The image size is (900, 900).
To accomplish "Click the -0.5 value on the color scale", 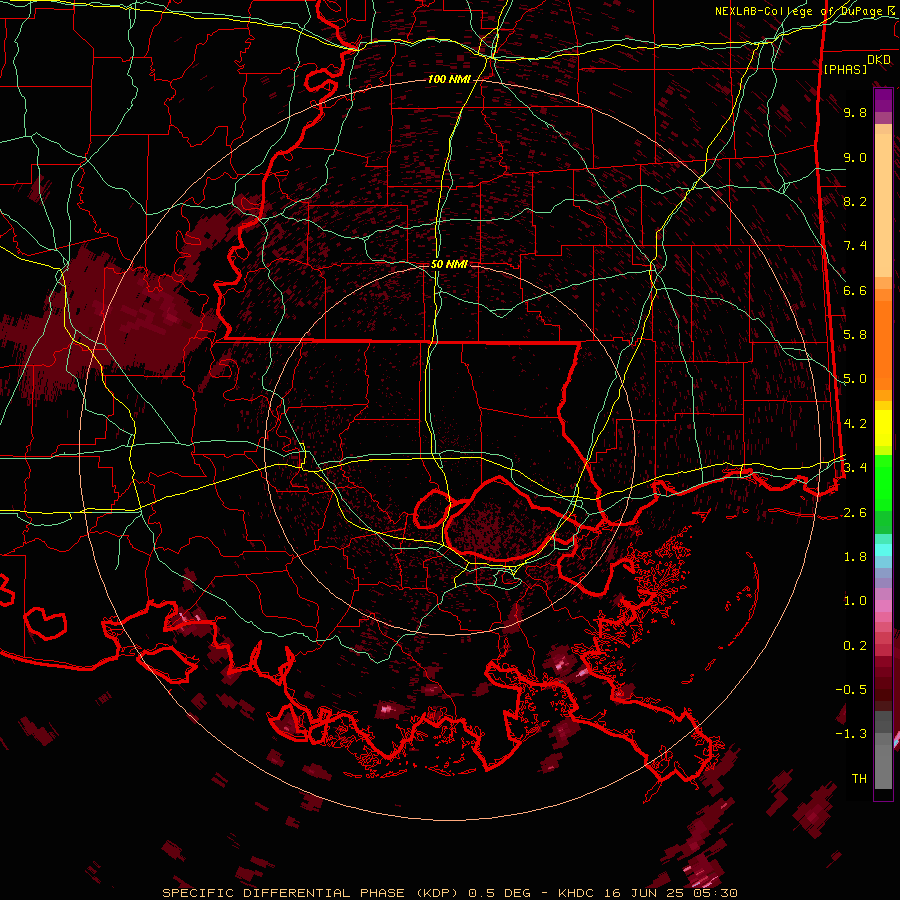I will tap(851, 690).
